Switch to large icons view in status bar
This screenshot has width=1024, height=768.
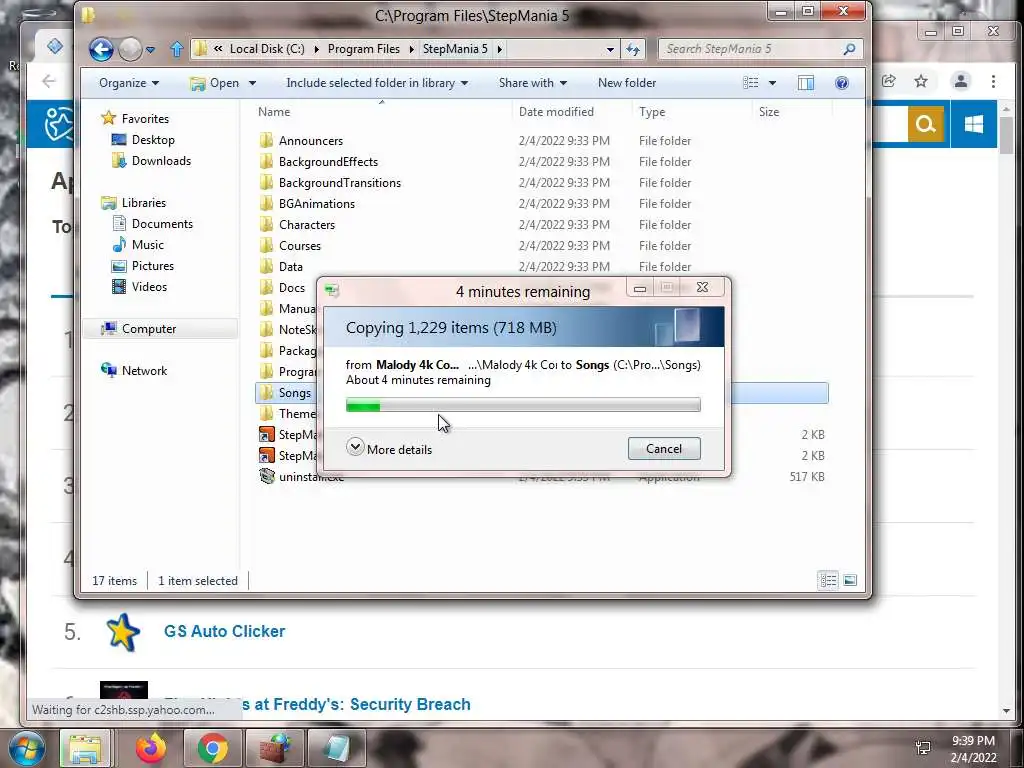850,580
